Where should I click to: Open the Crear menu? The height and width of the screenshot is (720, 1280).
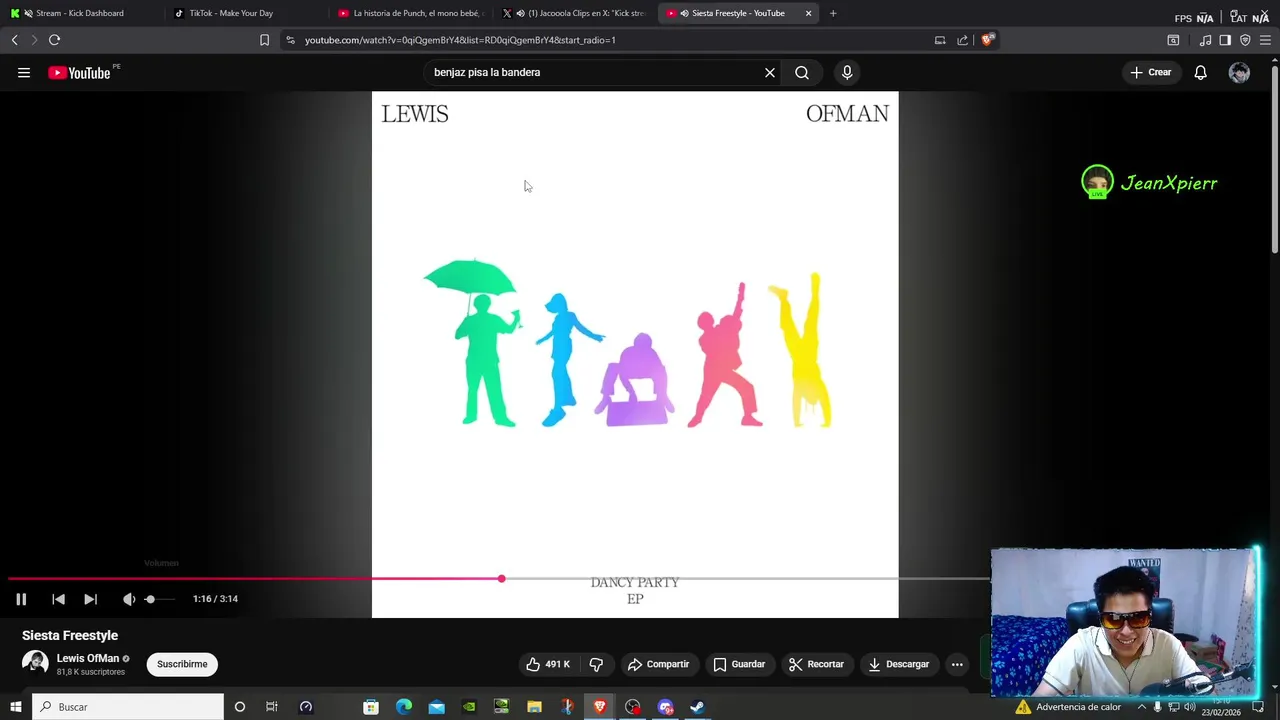[1150, 72]
